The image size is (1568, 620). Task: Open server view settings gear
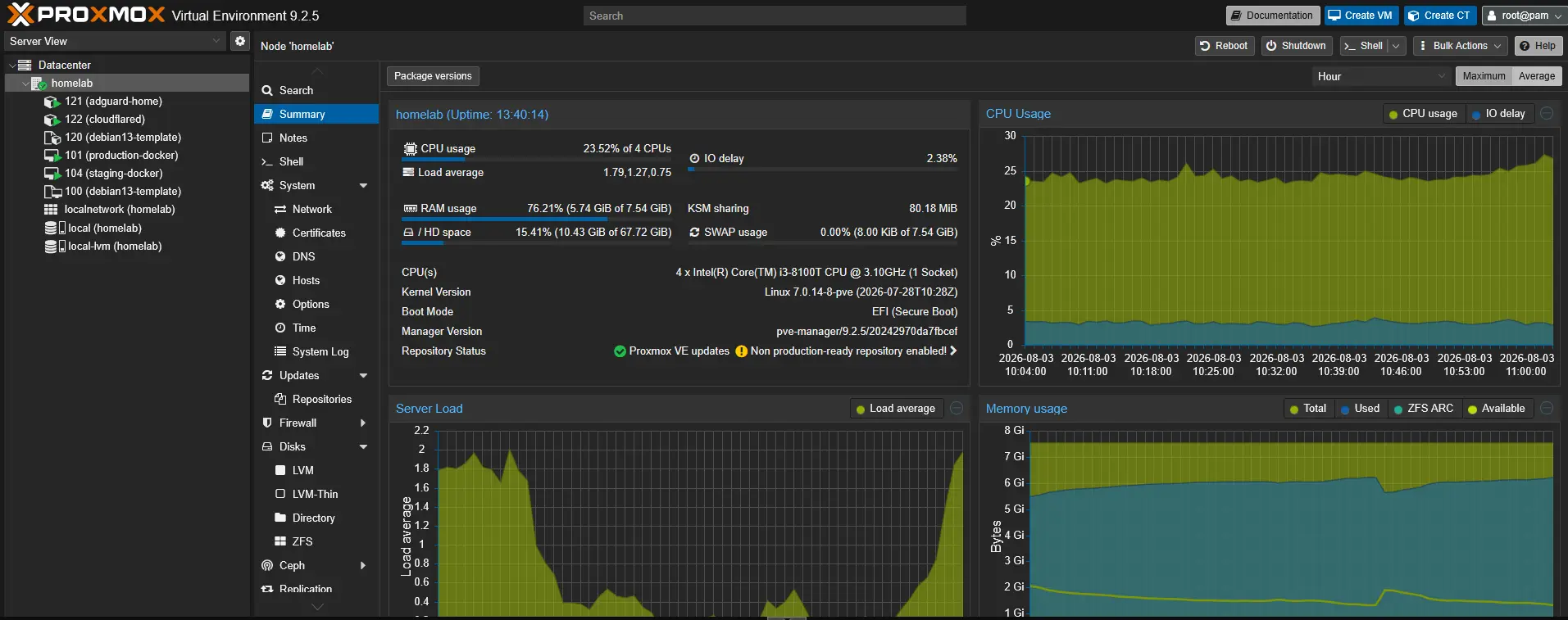click(x=240, y=41)
